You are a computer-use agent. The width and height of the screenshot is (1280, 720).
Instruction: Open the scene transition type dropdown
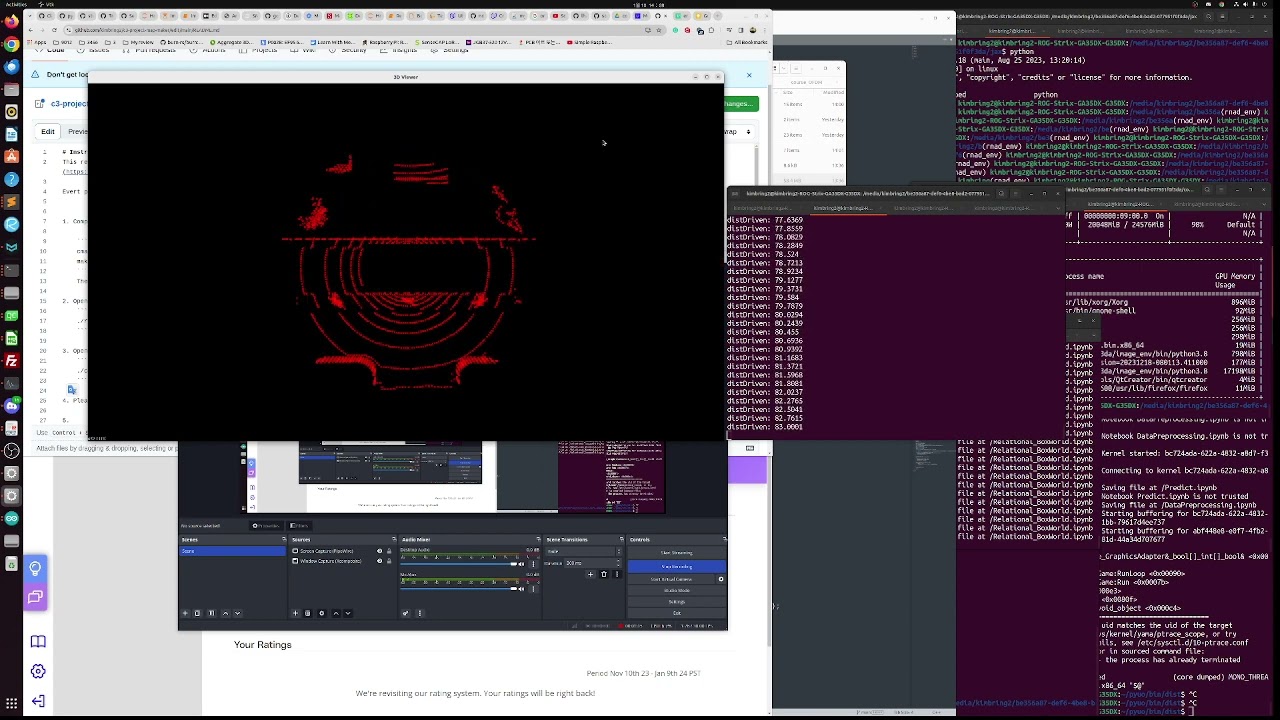pos(582,551)
